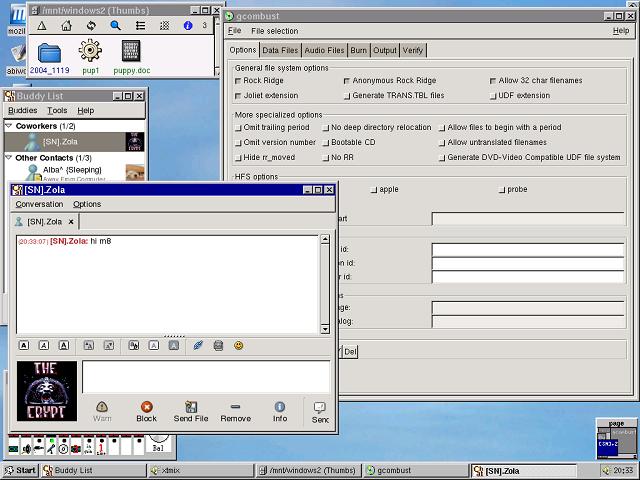Viewport: 640px width, 480px height.
Task: Click the refresh icon in Thumbs toolbar
Action: pyautogui.click(x=91, y=25)
